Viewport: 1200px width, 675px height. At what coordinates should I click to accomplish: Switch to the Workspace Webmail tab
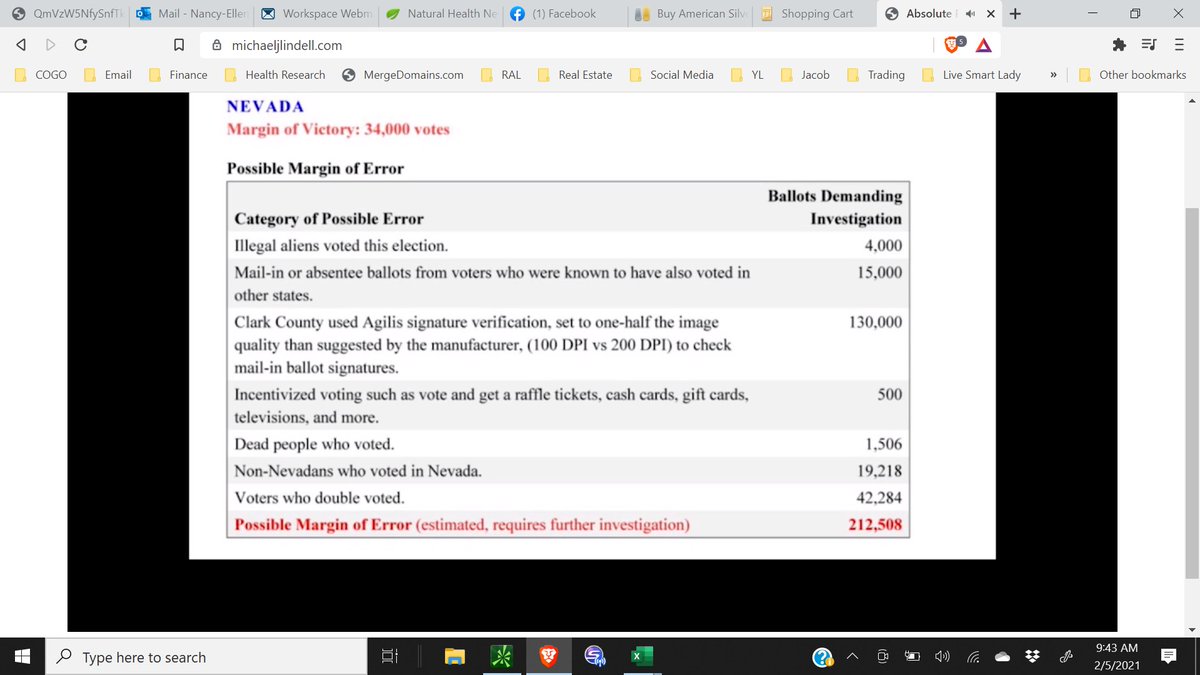316,14
